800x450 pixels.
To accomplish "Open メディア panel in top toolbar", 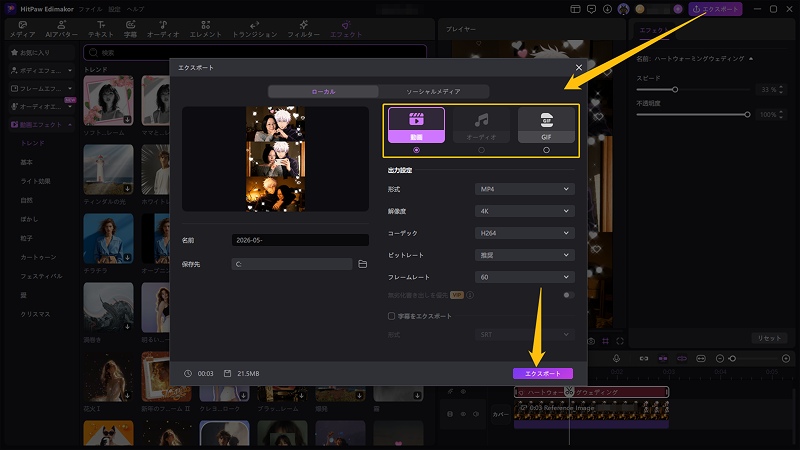I will [22, 29].
